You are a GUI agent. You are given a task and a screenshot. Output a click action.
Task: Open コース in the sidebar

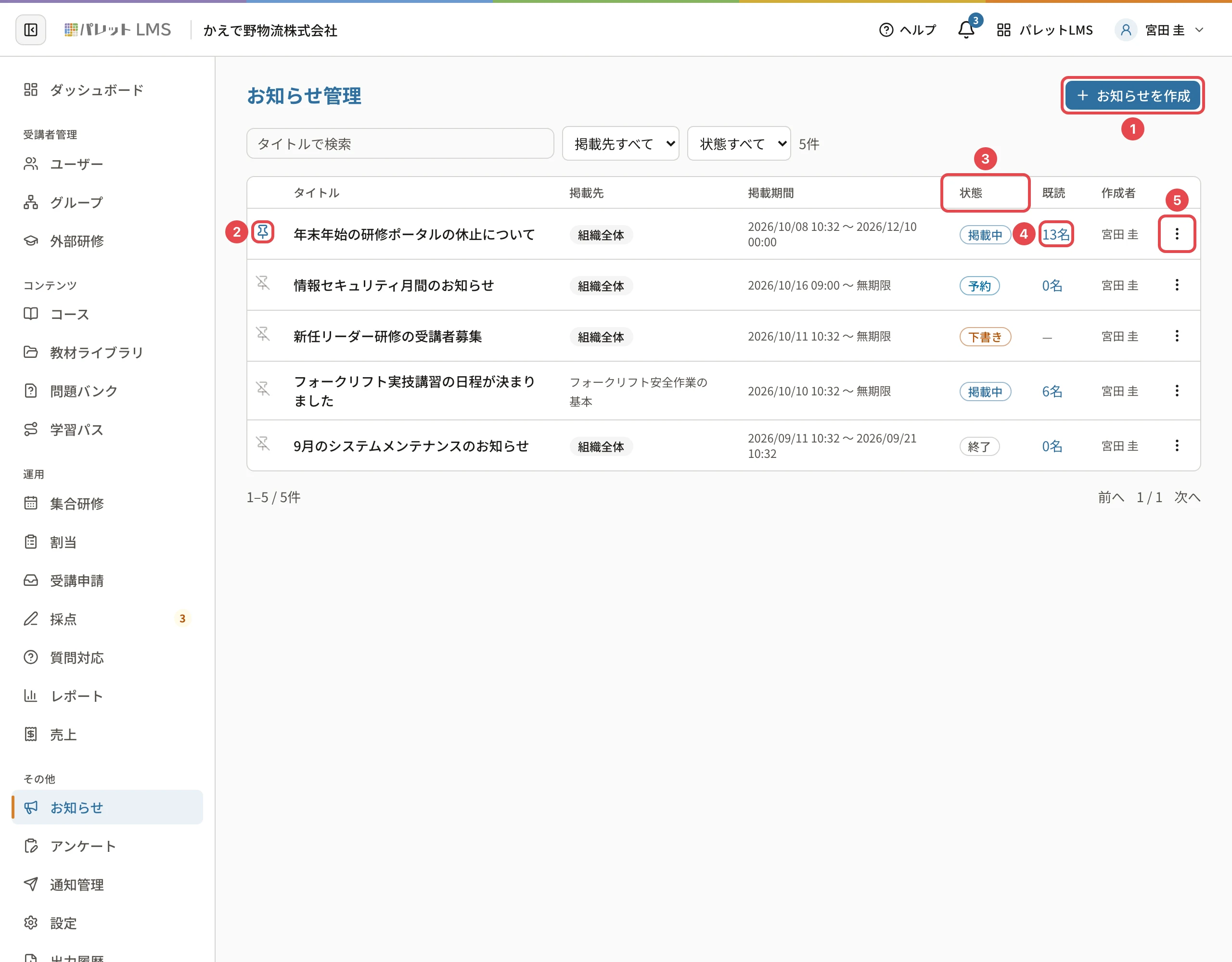pyautogui.click(x=107, y=314)
